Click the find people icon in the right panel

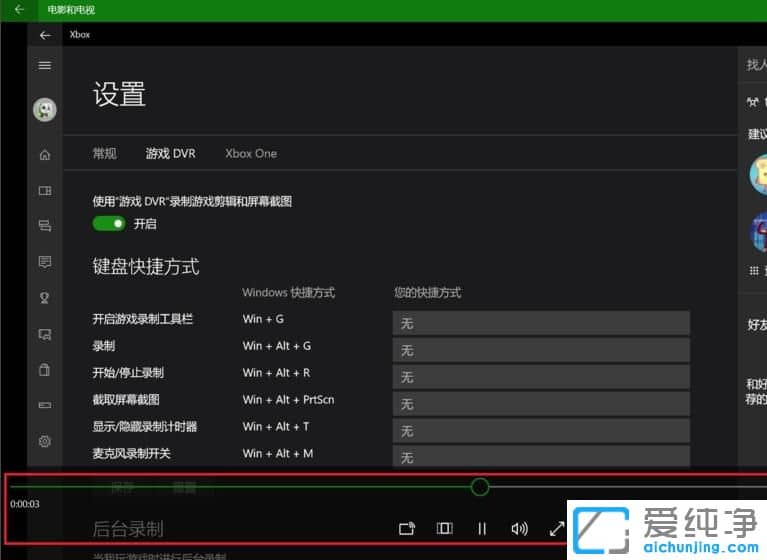tap(752, 102)
